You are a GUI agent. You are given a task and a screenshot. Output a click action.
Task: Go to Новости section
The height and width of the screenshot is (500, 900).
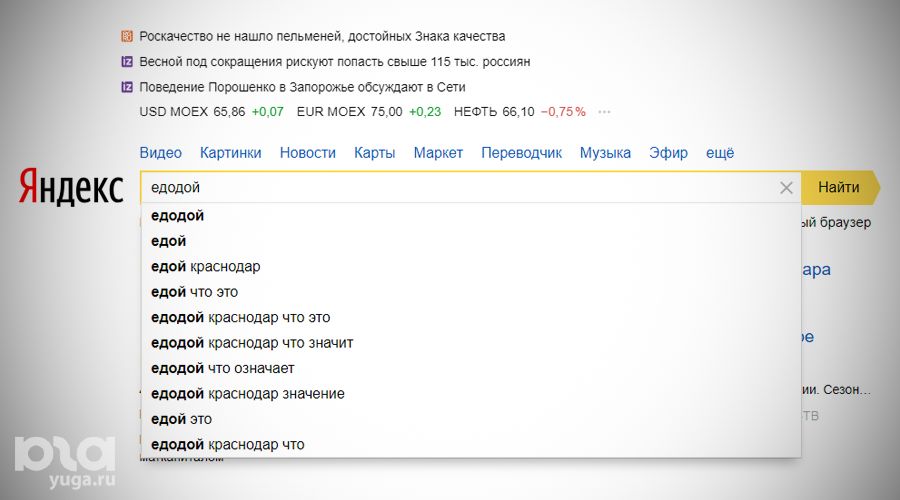coord(307,153)
